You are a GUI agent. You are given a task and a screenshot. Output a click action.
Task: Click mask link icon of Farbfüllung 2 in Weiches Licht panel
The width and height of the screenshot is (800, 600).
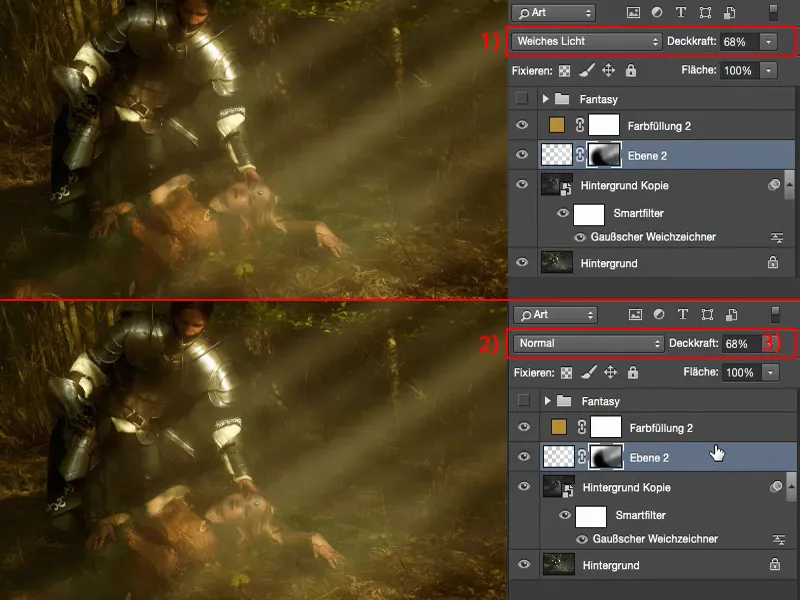pos(580,125)
